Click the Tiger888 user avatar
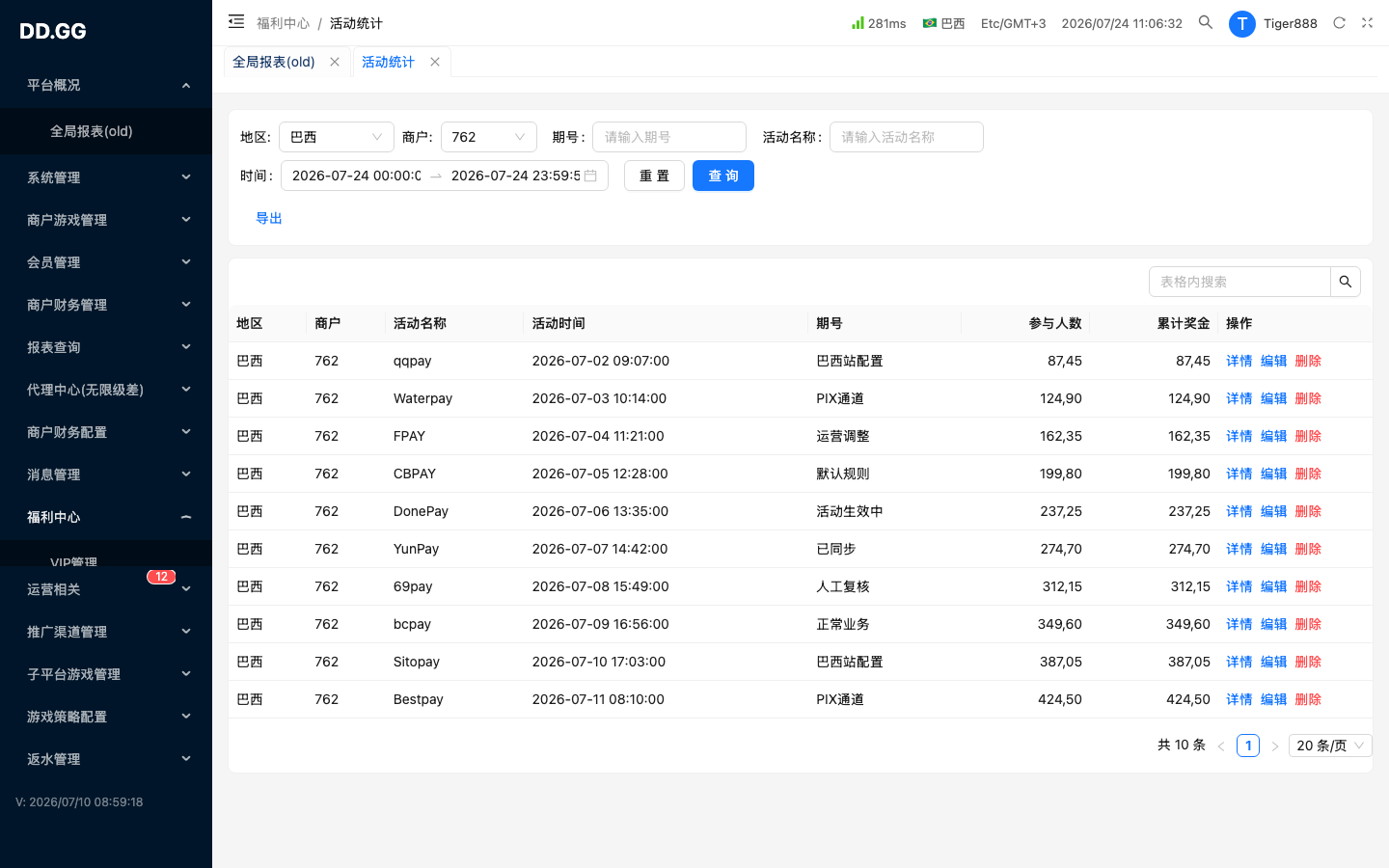This screenshot has height=868, width=1389. point(1242,24)
